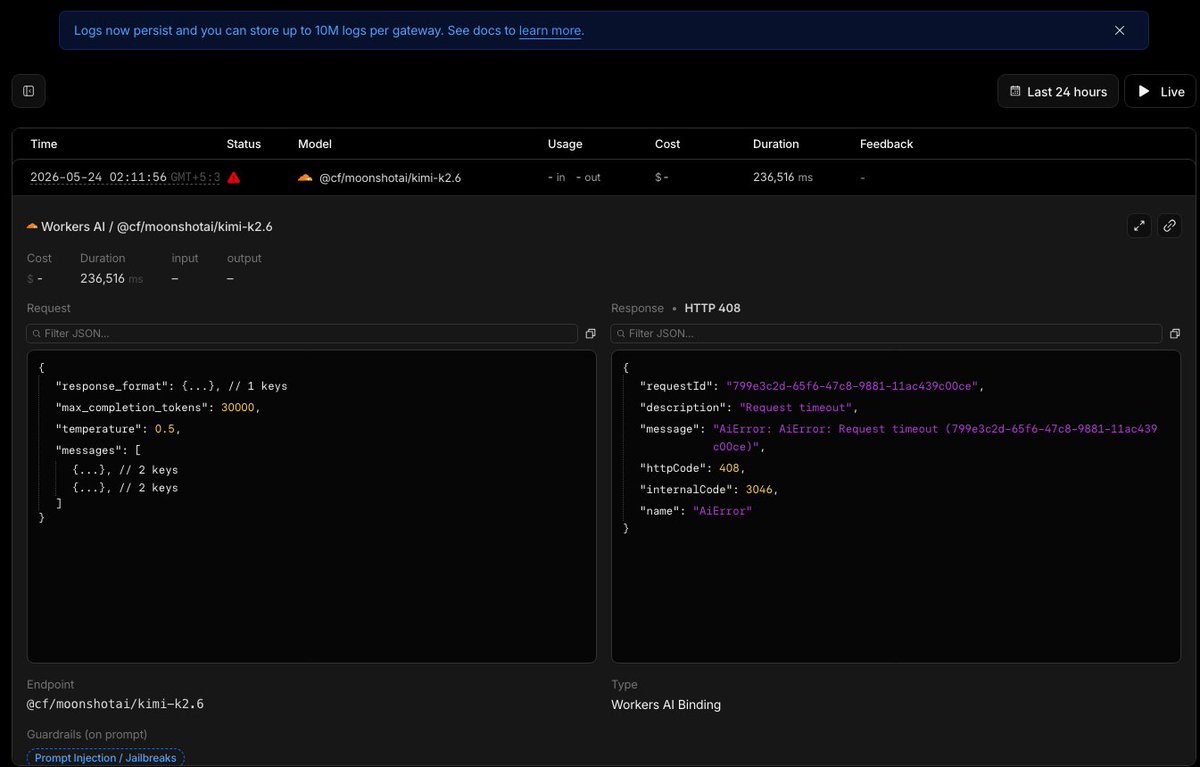The height and width of the screenshot is (767, 1200).
Task: Click the Prompt Injection / Jailbreaks guardrail tag
Action: point(105,758)
